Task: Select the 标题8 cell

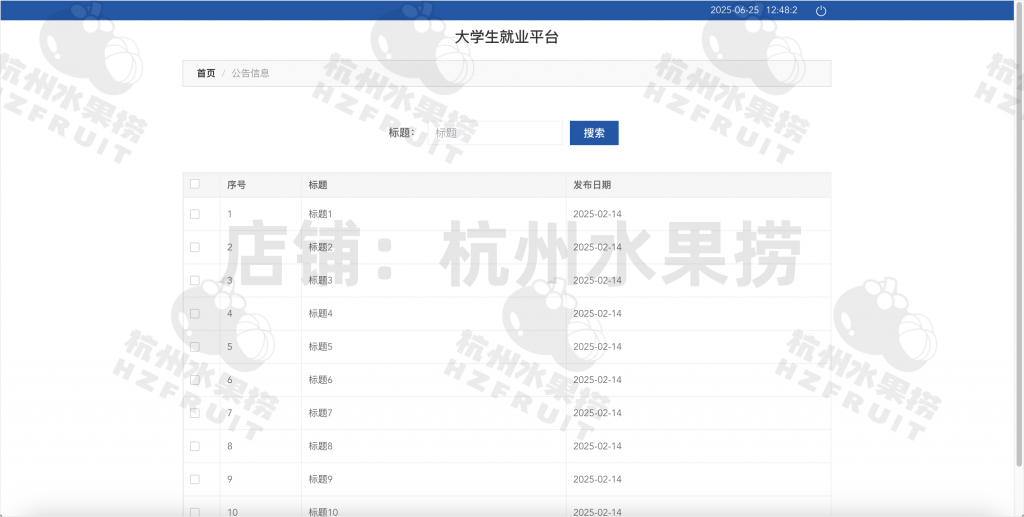Action: tap(434, 446)
